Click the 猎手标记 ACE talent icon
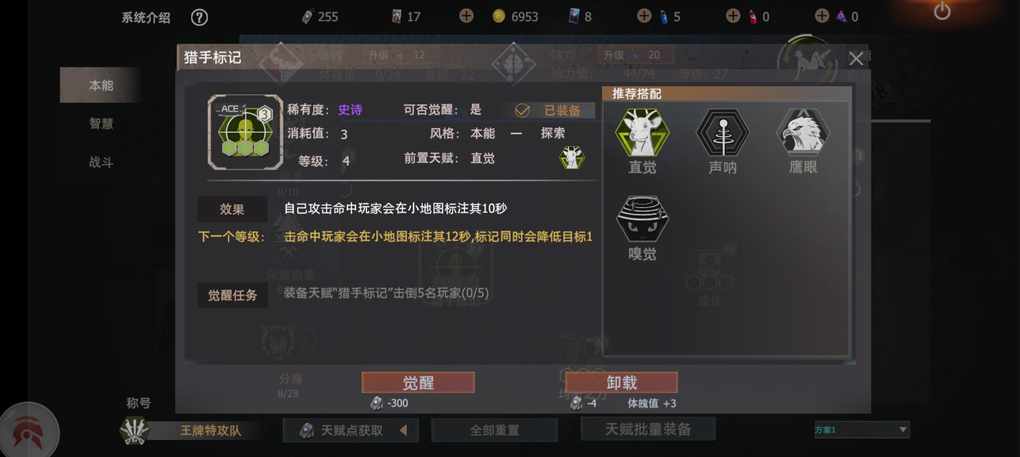The width and height of the screenshot is (1020, 457). (x=245, y=132)
